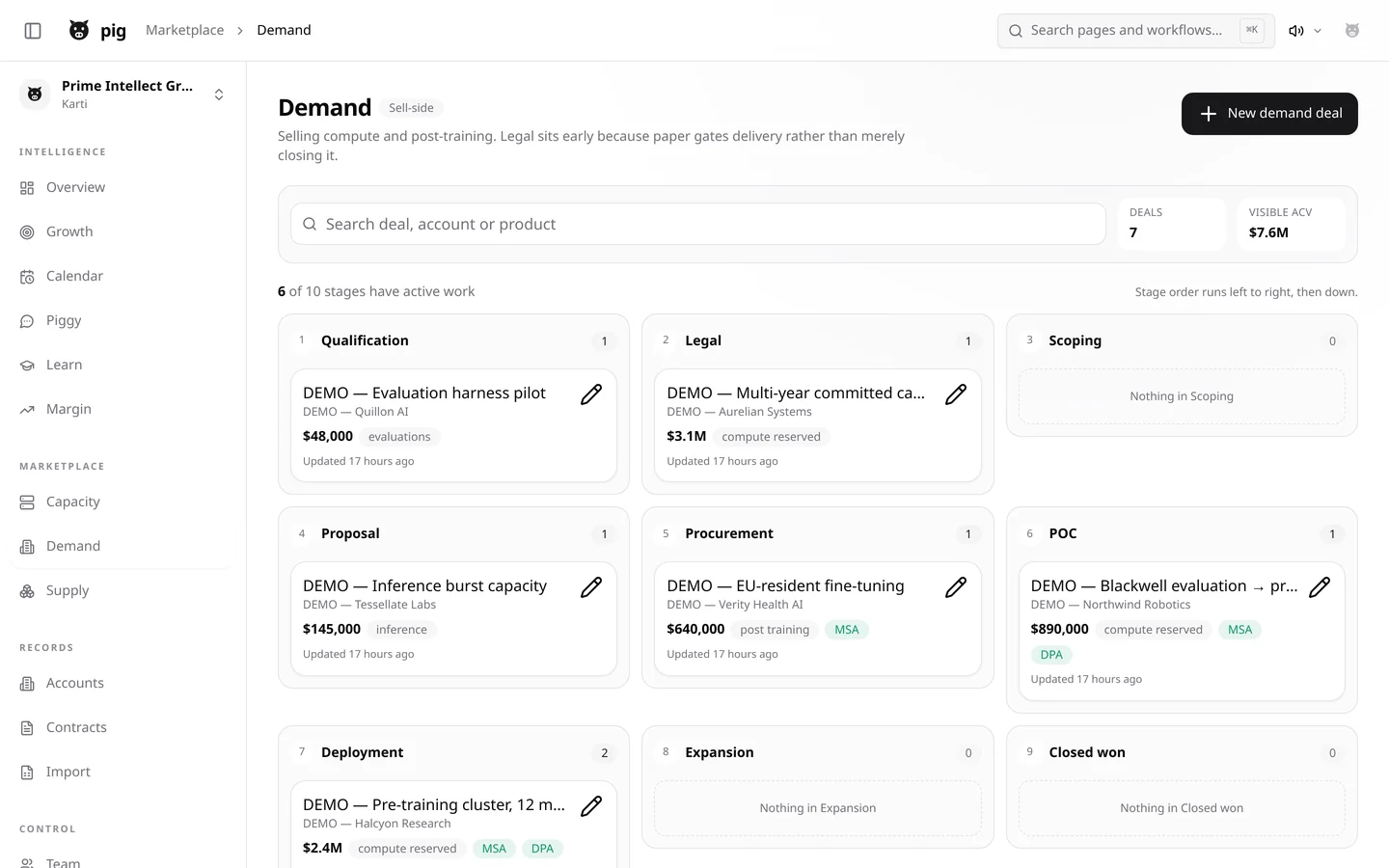Expand the Prime Intellect workspace switcher
The width and height of the screenshot is (1389, 868).
(x=219, y=95)
